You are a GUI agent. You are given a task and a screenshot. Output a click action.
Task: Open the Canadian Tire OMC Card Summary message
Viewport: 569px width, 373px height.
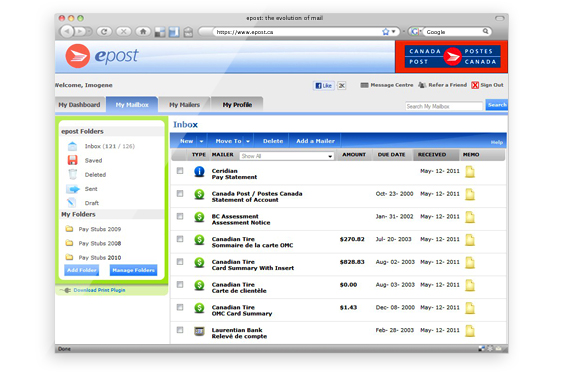pos(242,311)
